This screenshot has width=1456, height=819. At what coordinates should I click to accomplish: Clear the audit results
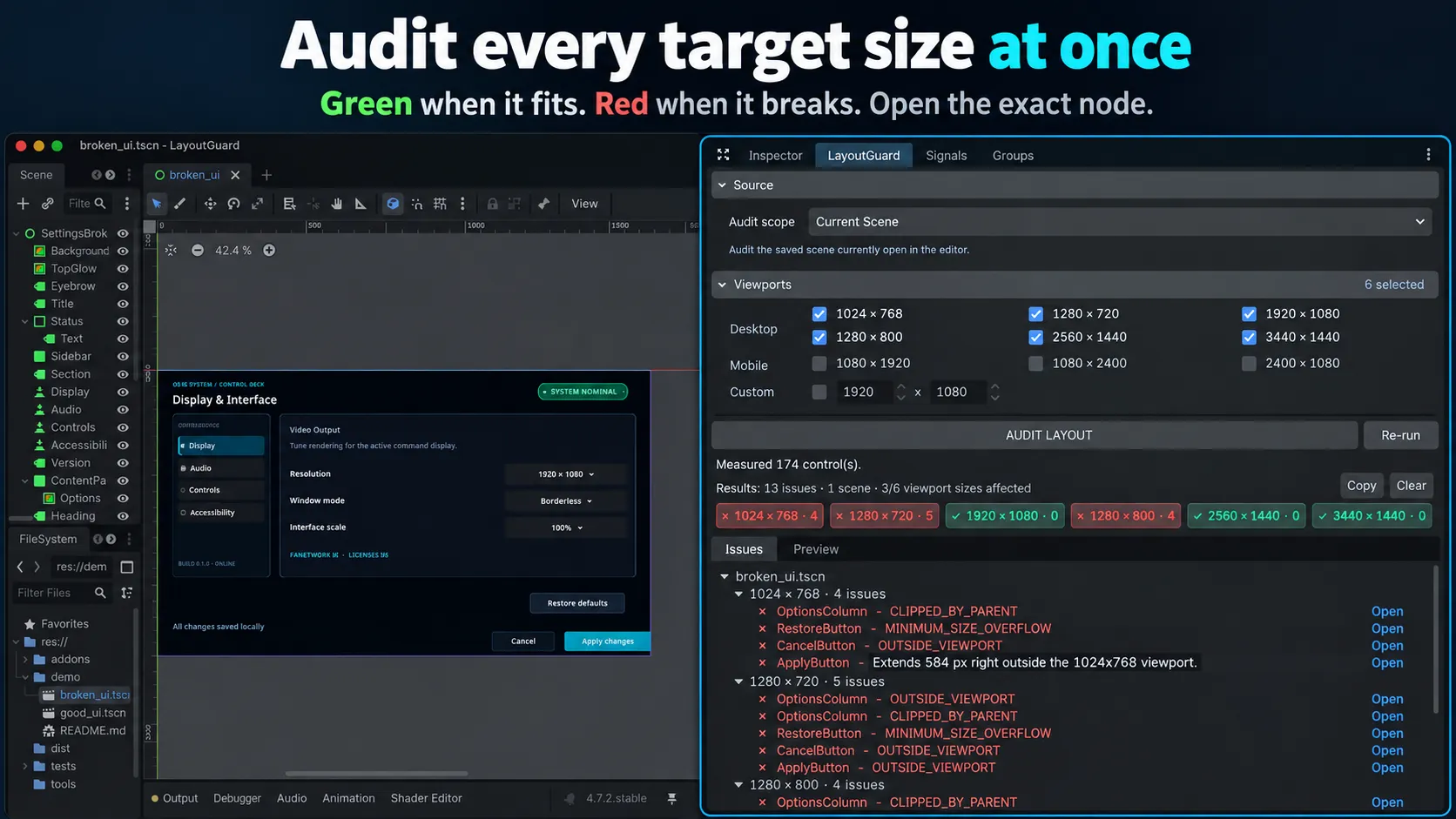pos(1411,486)
